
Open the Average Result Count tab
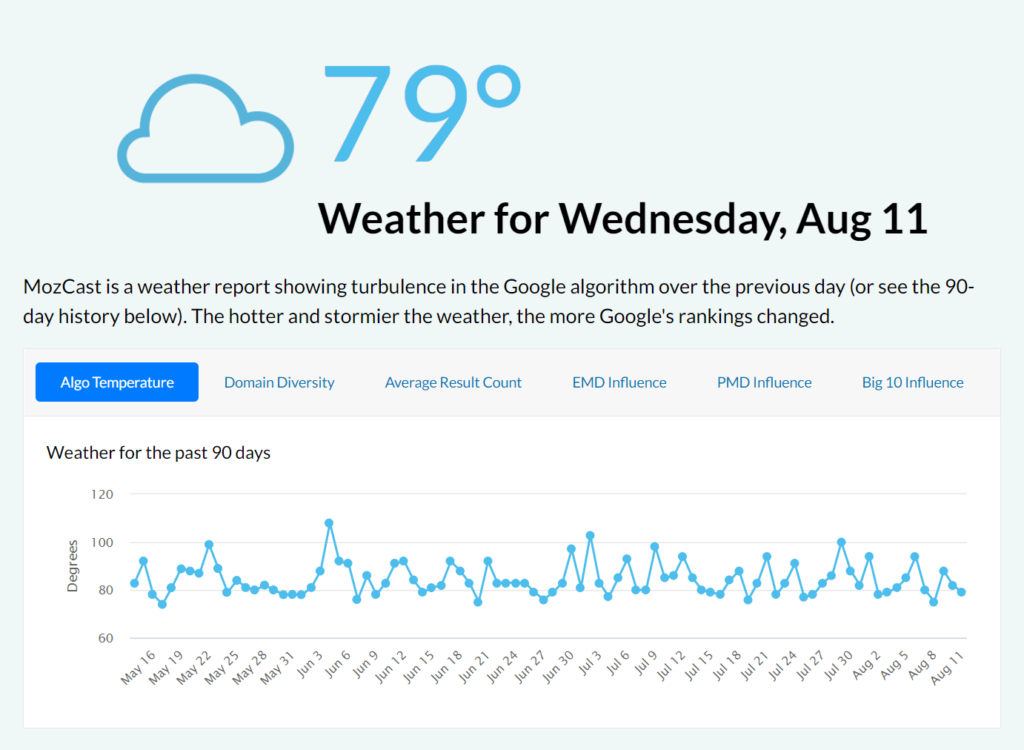[453, 382]
